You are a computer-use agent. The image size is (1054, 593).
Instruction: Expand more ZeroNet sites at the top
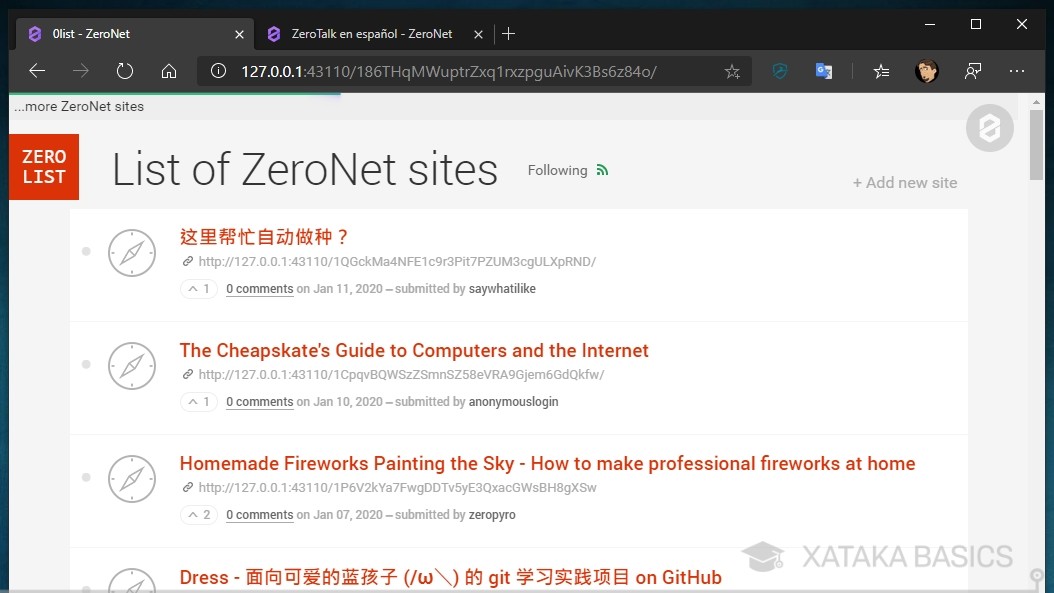(x=77, y=105)
